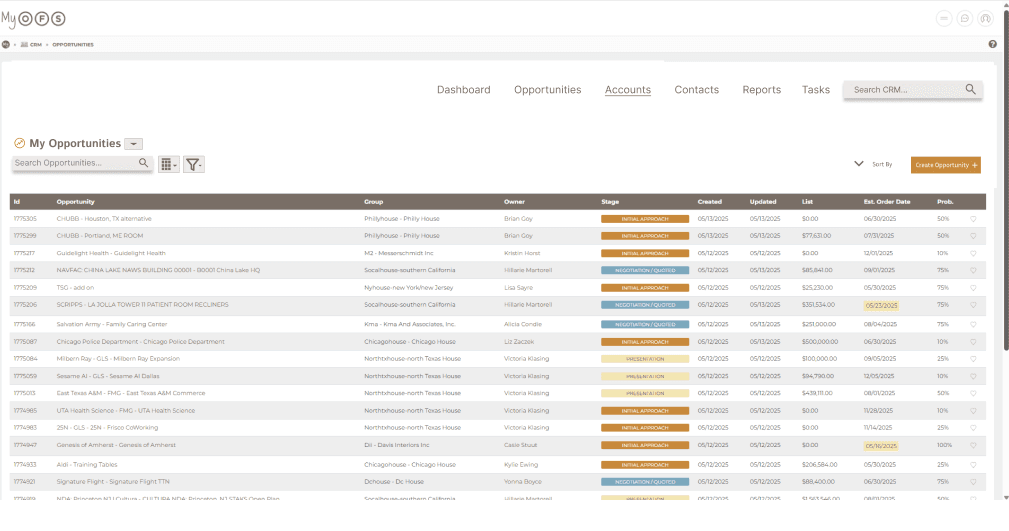1009x531 pixels.
Task: Sort by the Stage column header
Action: [x=610, y=201]
